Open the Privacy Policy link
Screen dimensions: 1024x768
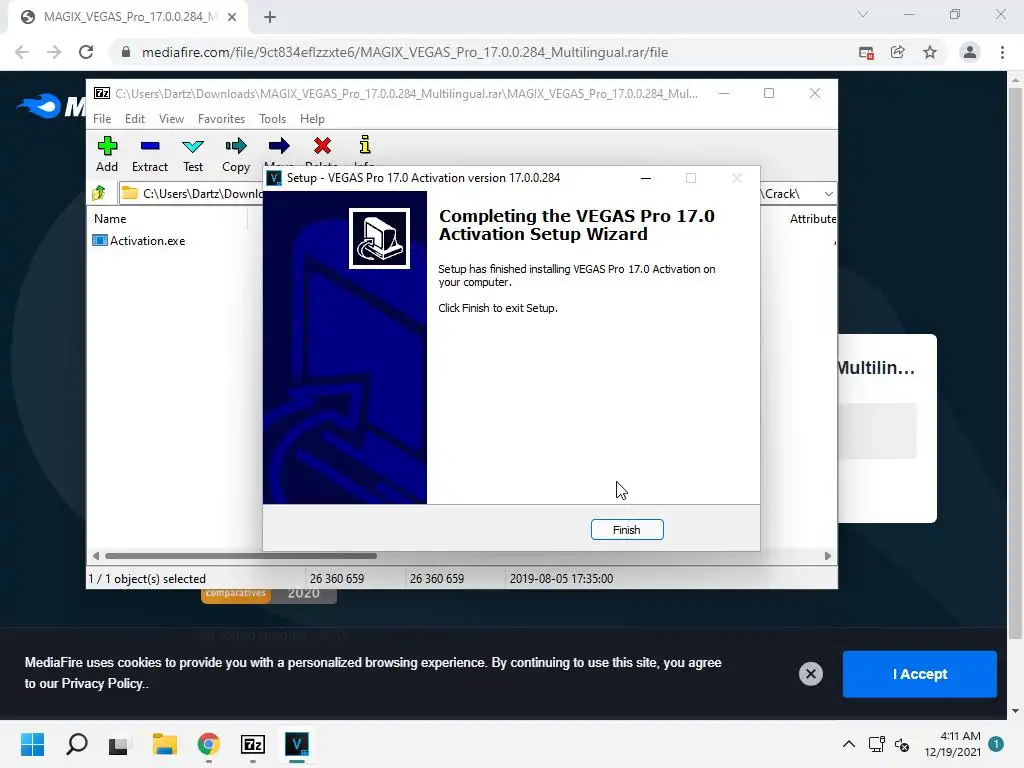click(102, 683)
